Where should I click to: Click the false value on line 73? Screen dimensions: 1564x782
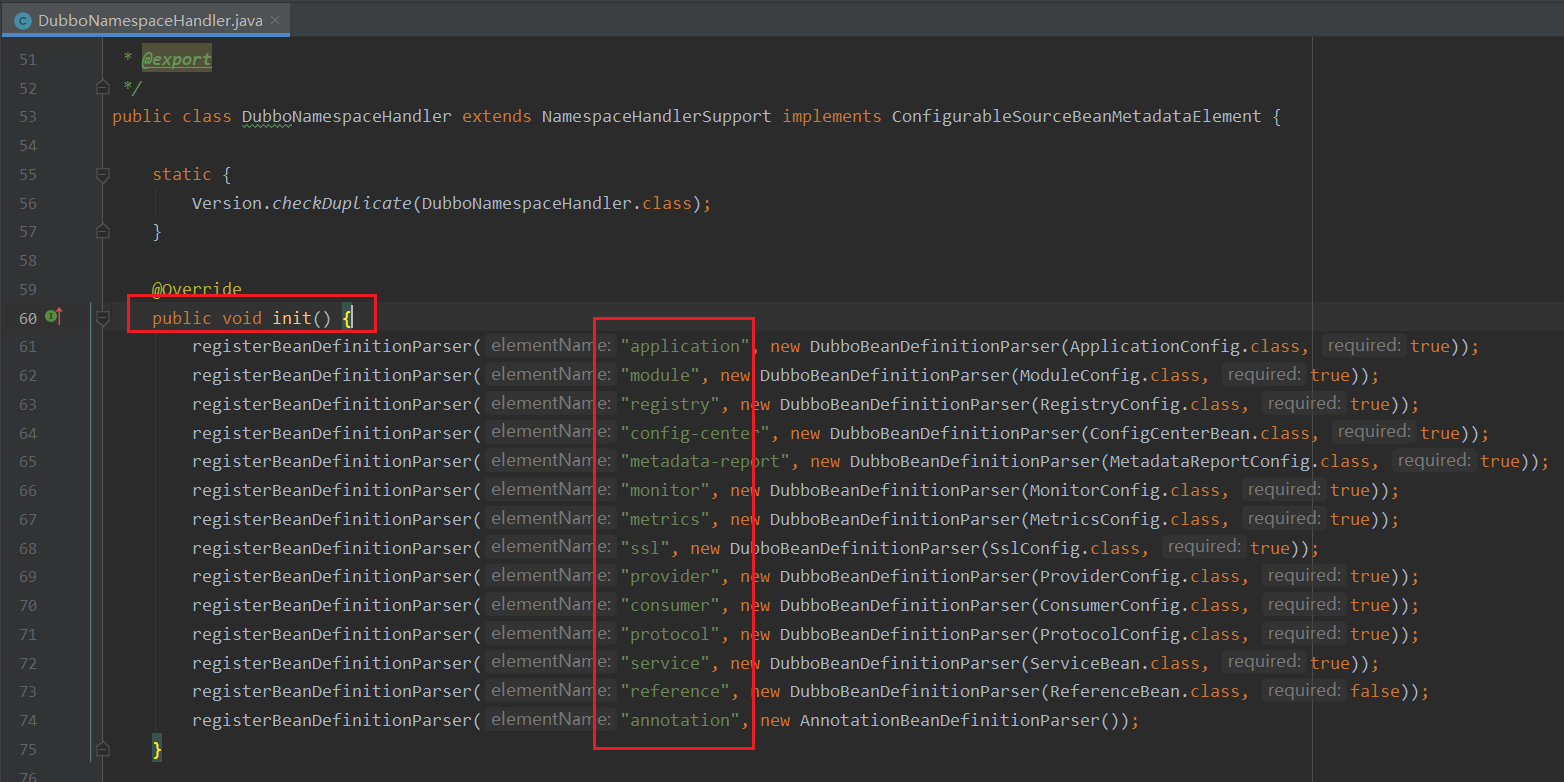(x=1375, y=691)
